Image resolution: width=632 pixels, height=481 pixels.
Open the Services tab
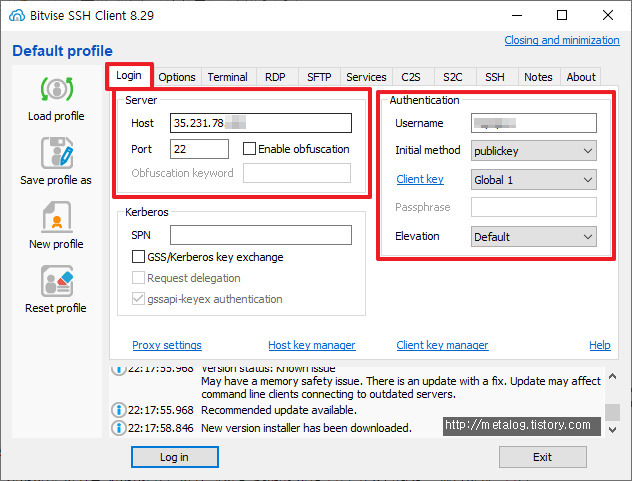pos(366,77)
